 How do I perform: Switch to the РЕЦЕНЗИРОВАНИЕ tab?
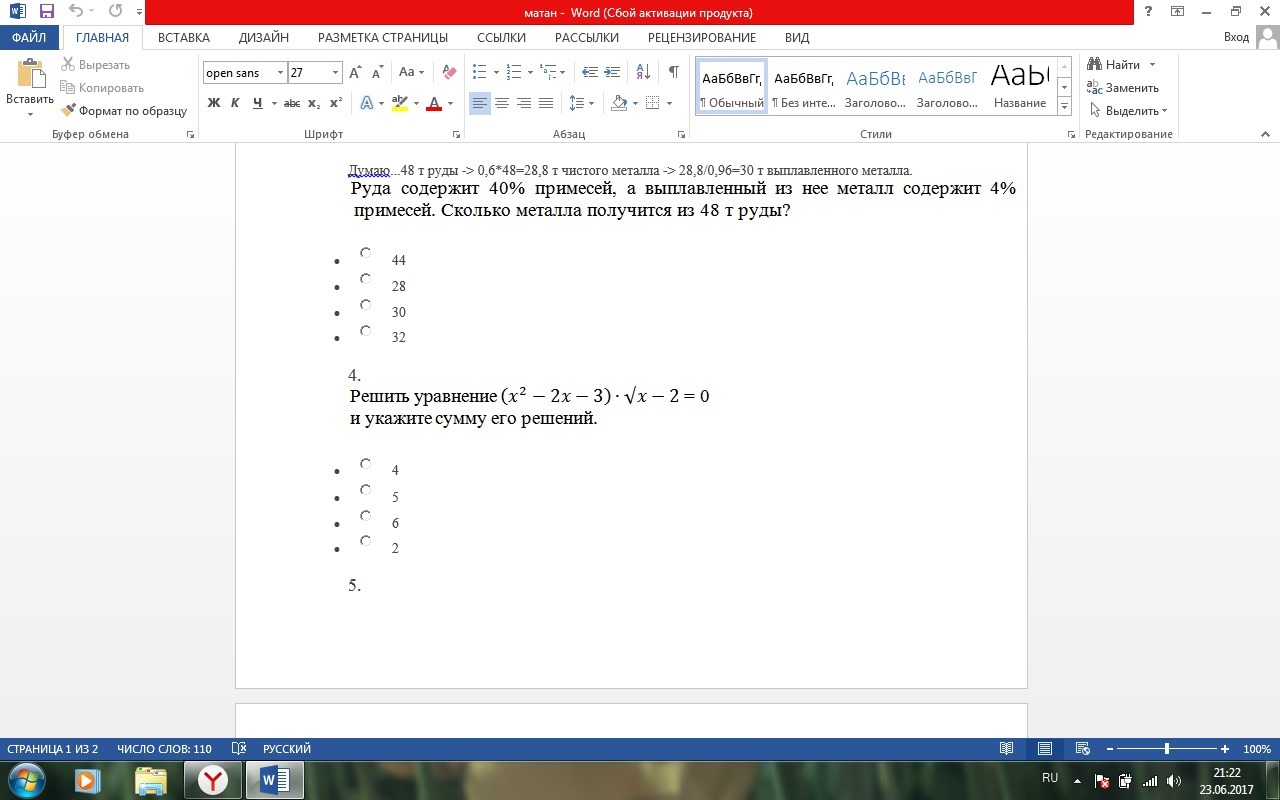click(701, 38)
